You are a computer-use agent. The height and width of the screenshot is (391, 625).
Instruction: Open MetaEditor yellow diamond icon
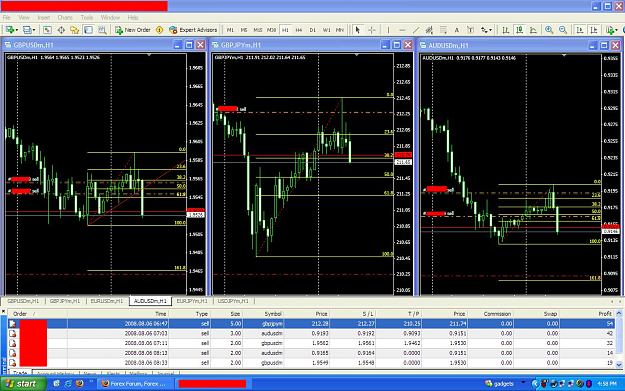coord(159,30)
